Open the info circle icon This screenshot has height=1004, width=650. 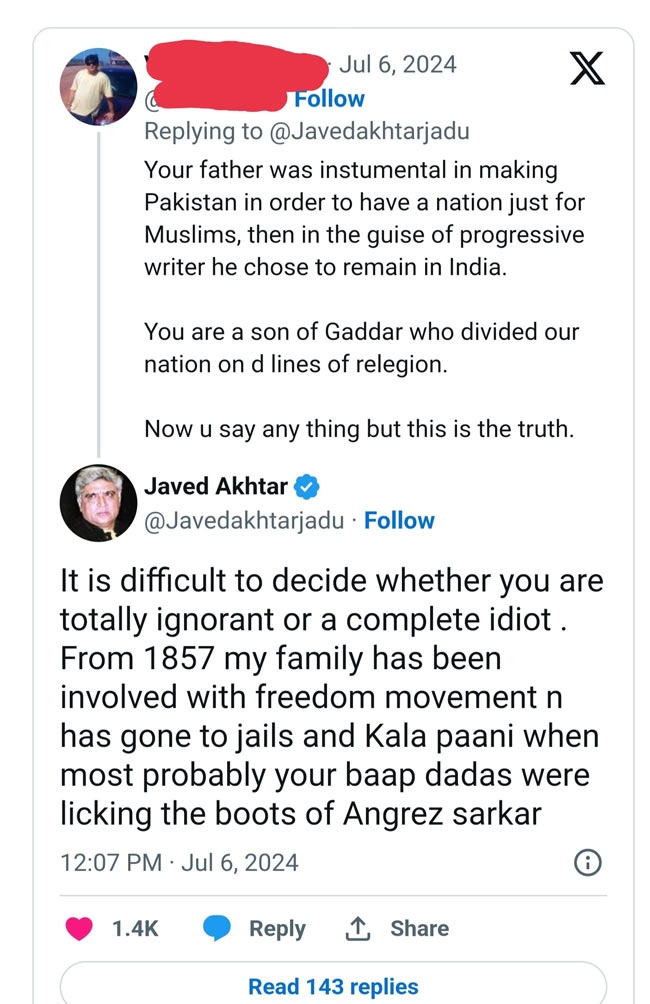point(589,862)
